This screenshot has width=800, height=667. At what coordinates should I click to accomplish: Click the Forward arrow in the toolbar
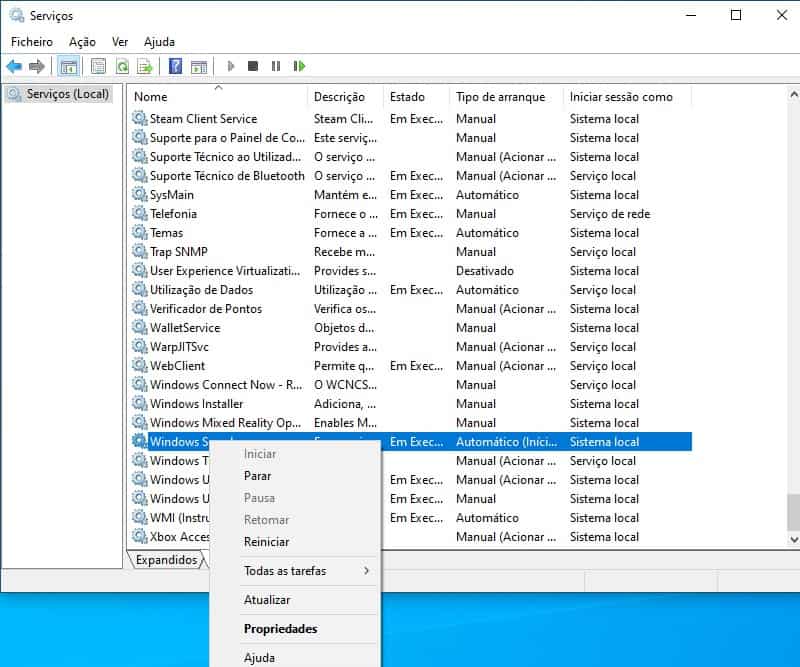[x=37, y=67]
